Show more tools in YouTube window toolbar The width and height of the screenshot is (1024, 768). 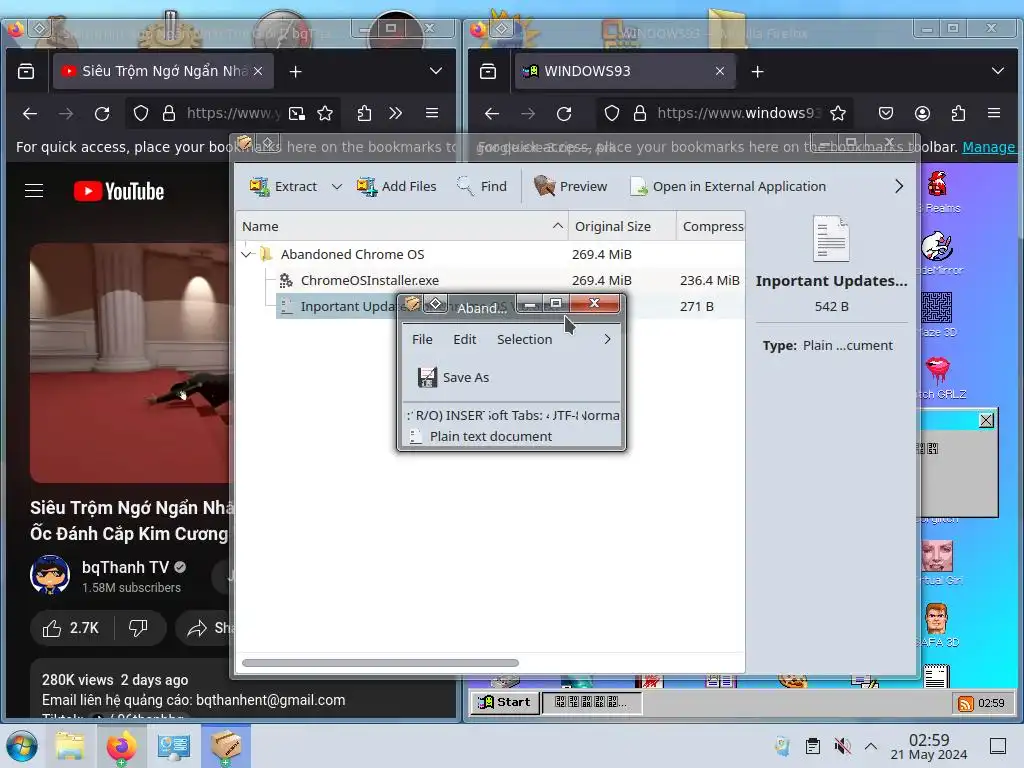click(396, 114)
